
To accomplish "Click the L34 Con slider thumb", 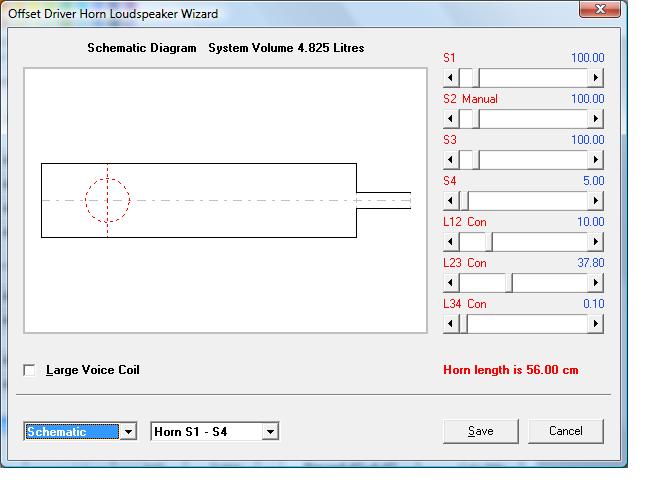I will pos(463,323).
